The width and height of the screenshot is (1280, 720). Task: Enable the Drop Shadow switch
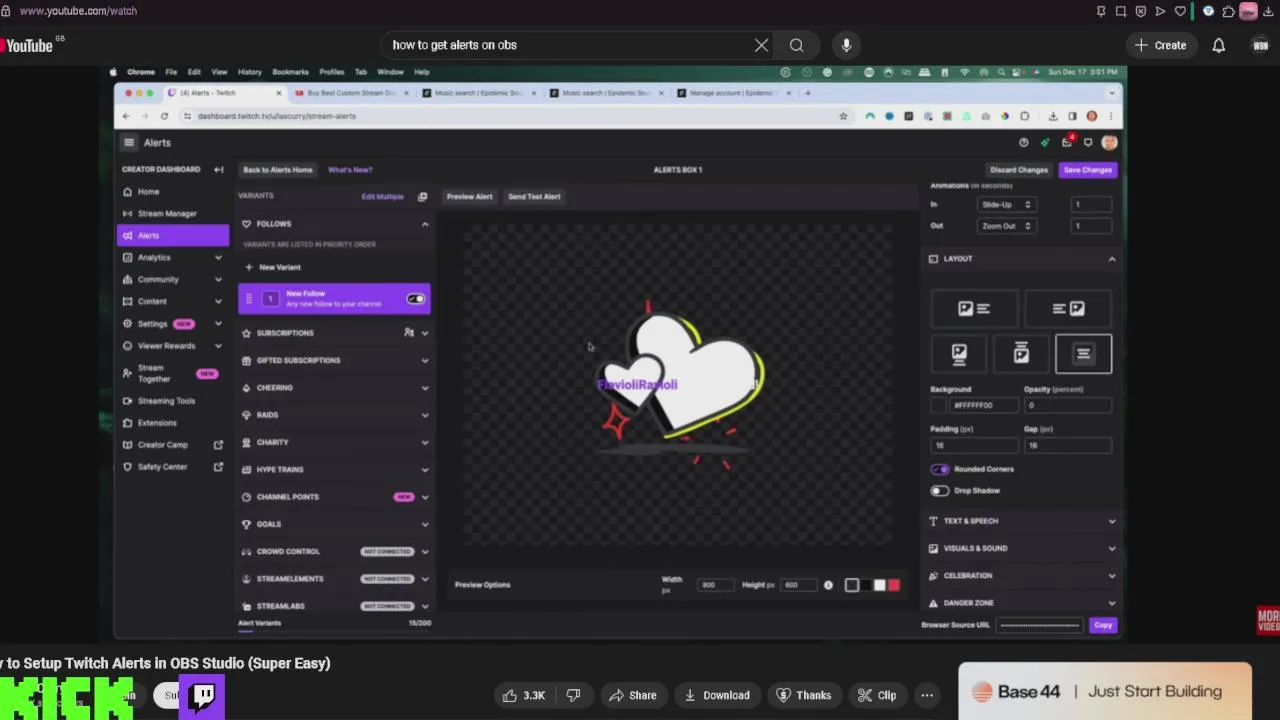(x=940, y=491)
